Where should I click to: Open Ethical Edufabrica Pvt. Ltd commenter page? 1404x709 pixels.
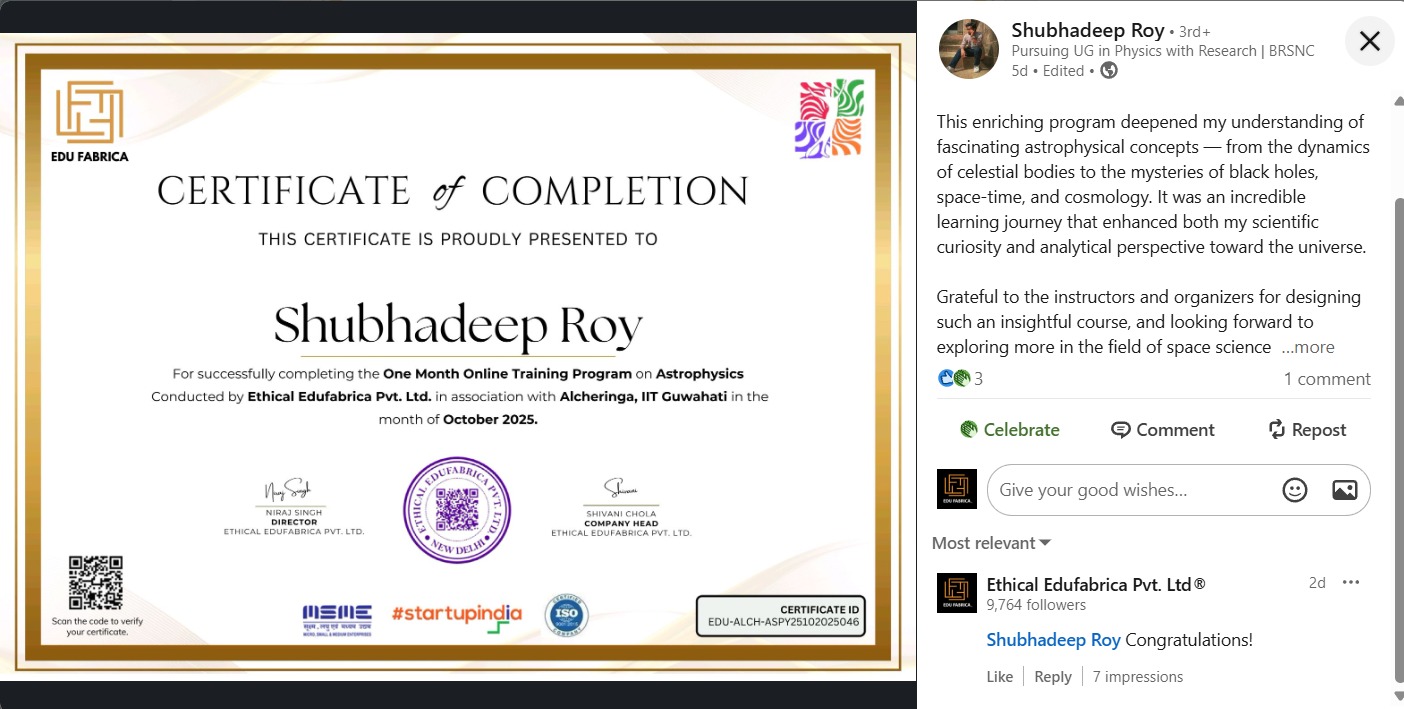click(x=1096, y=584)
